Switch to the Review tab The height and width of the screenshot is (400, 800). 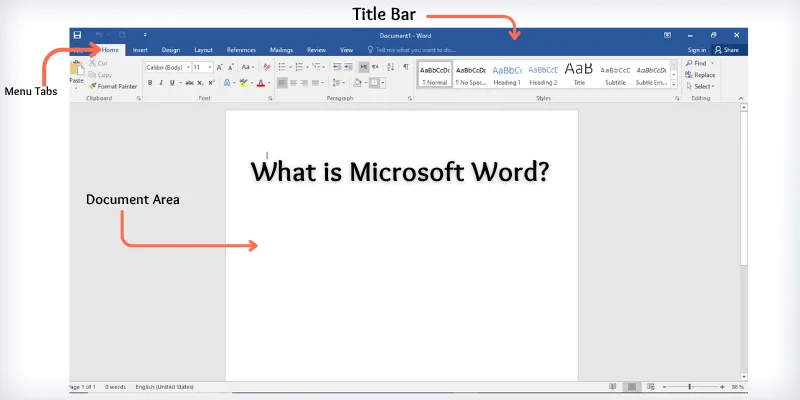pyautogui.click(x=316, y=50)
